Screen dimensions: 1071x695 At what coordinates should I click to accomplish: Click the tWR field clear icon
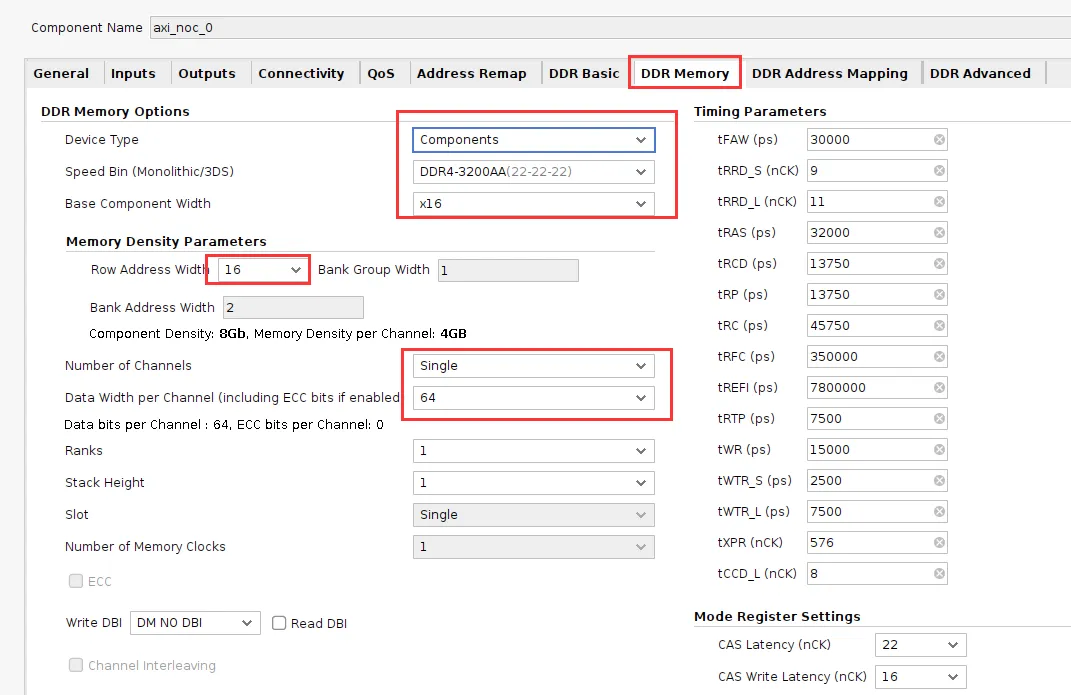pos(939,450)
